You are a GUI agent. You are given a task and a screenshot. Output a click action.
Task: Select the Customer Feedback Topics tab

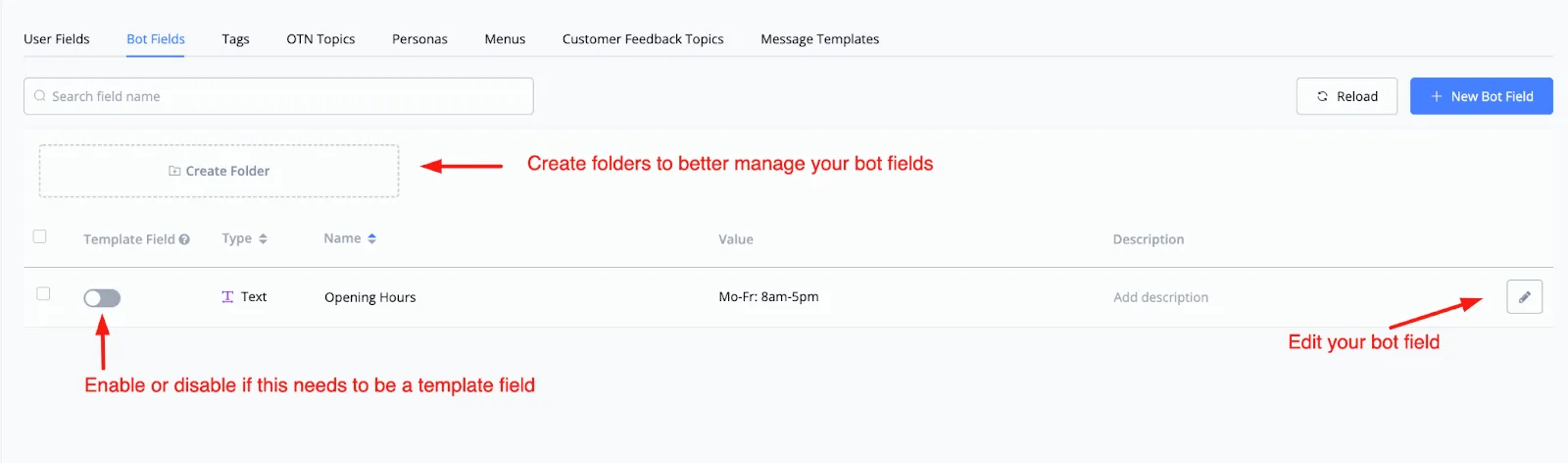(x=643, y=39)
